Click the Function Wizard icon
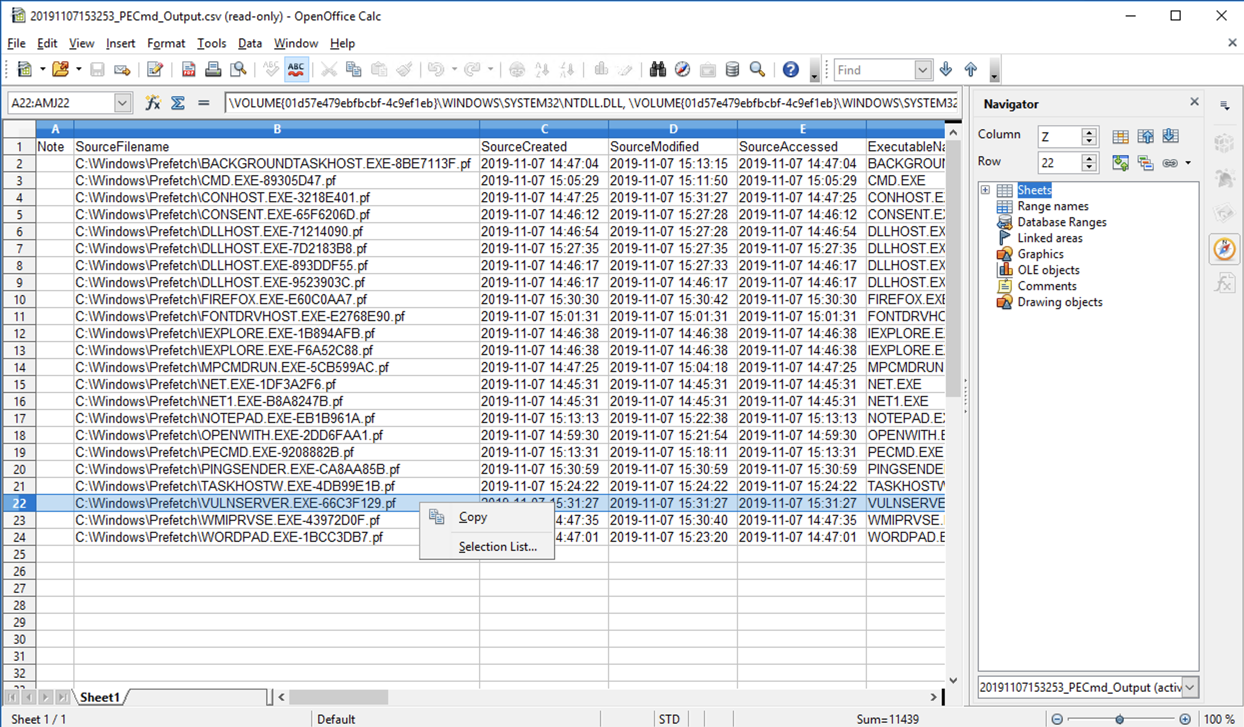The width and height of the screenshot is (1244, 727). point(152,103)
